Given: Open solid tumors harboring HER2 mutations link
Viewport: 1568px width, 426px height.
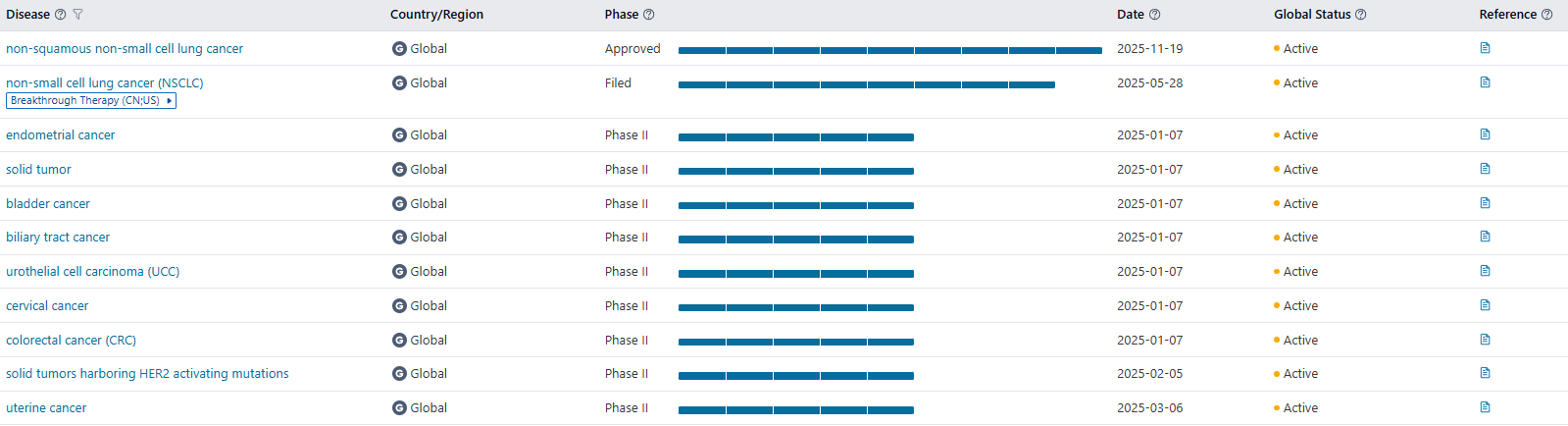Looking at the screenshot, I should coord(147,374).
